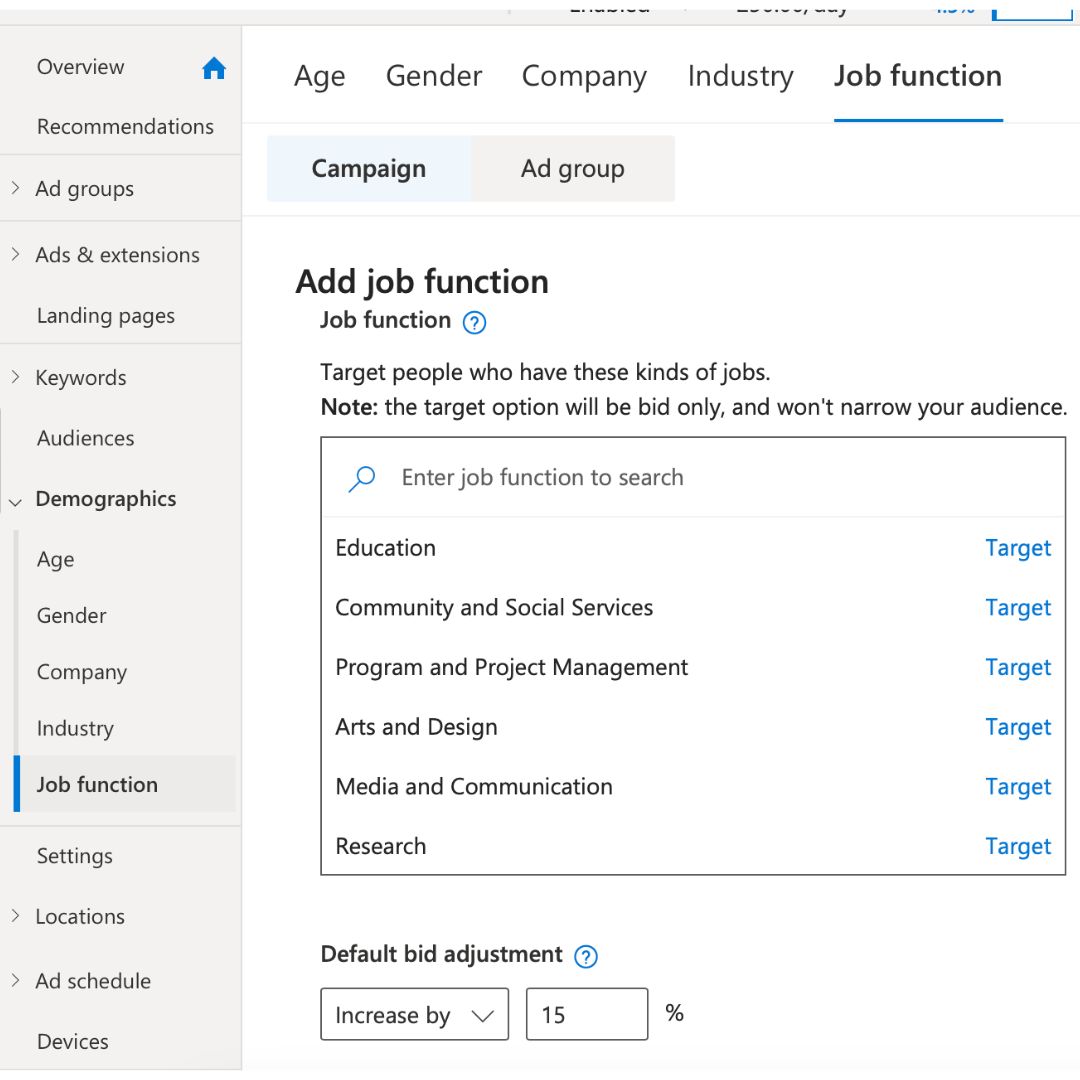Click Target next to Research
Image resolution: width=1080 pixels, height=1080 pixels.
1018,846
